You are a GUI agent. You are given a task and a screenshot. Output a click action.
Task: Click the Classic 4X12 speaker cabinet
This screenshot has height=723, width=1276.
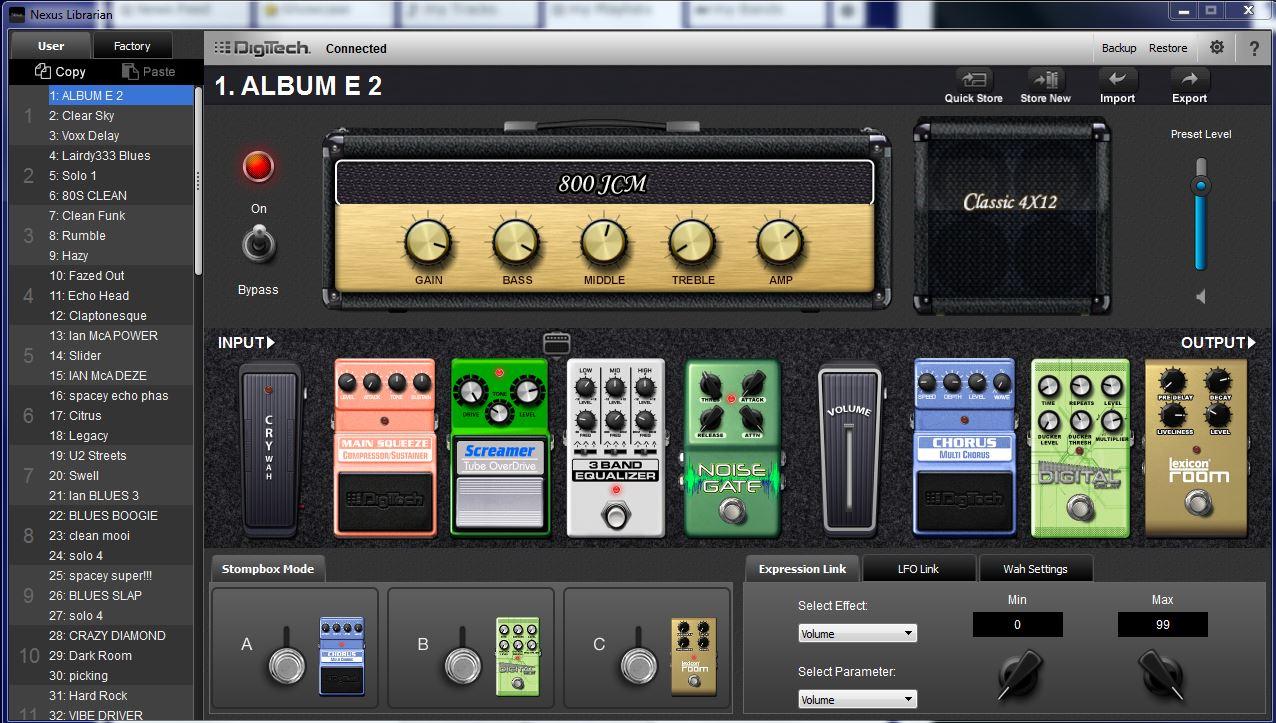(x=1011, y=215)
